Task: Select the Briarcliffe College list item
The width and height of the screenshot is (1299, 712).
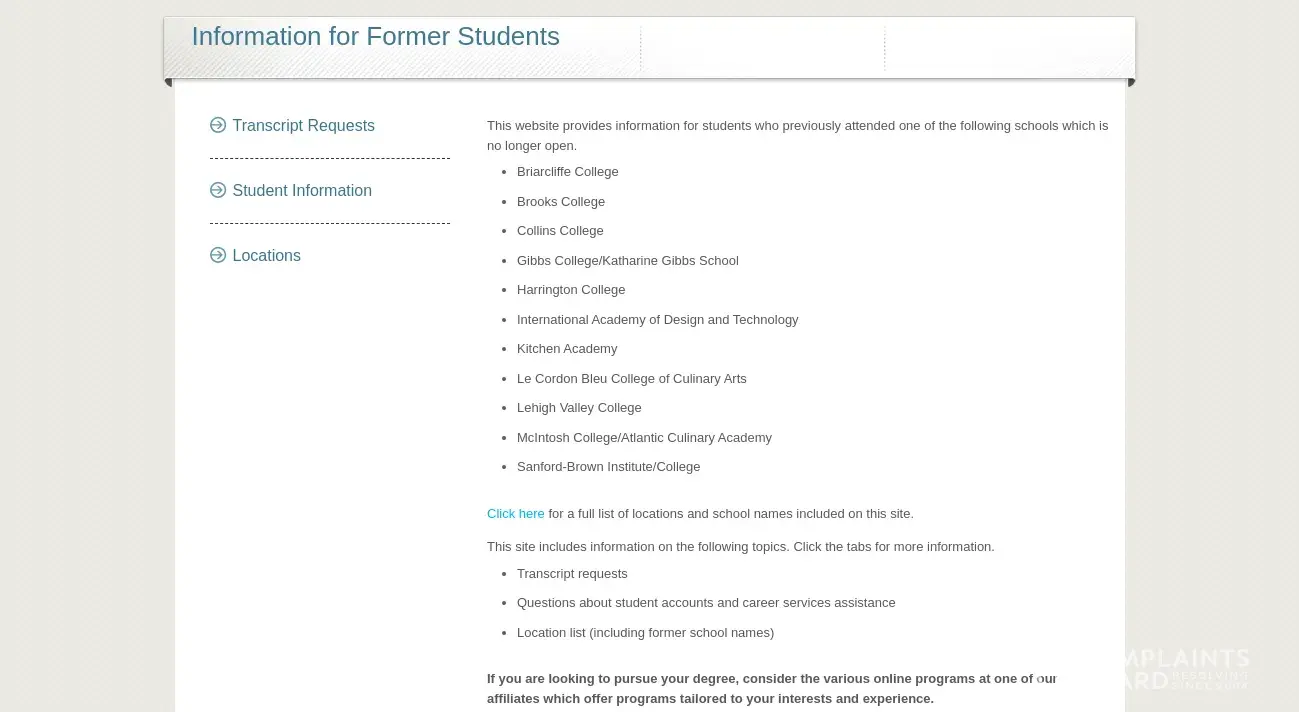Action: pyautogui.click(x=567, y=172)
